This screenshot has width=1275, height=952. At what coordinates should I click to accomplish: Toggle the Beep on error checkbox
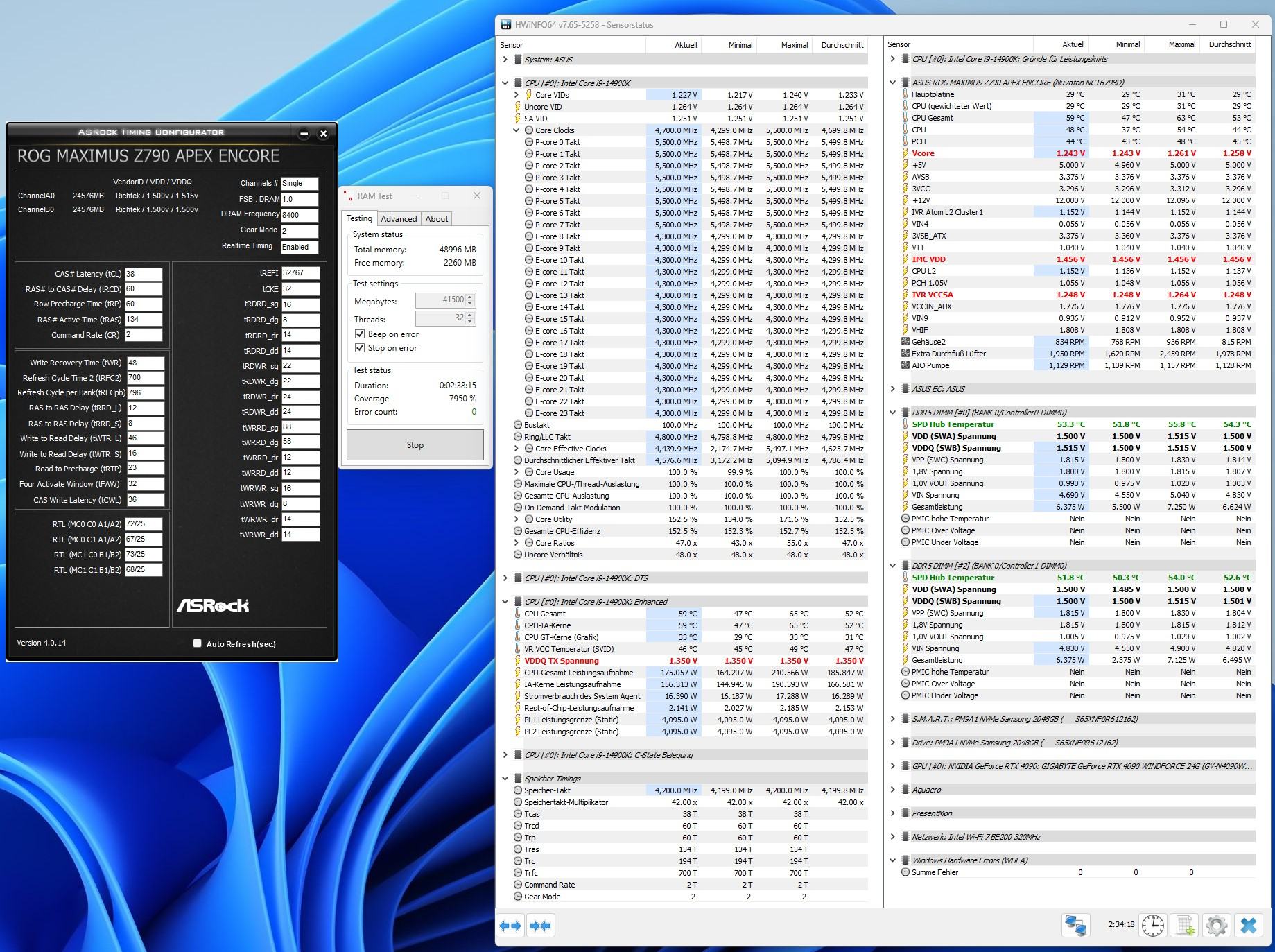click(x=360, y=334)
